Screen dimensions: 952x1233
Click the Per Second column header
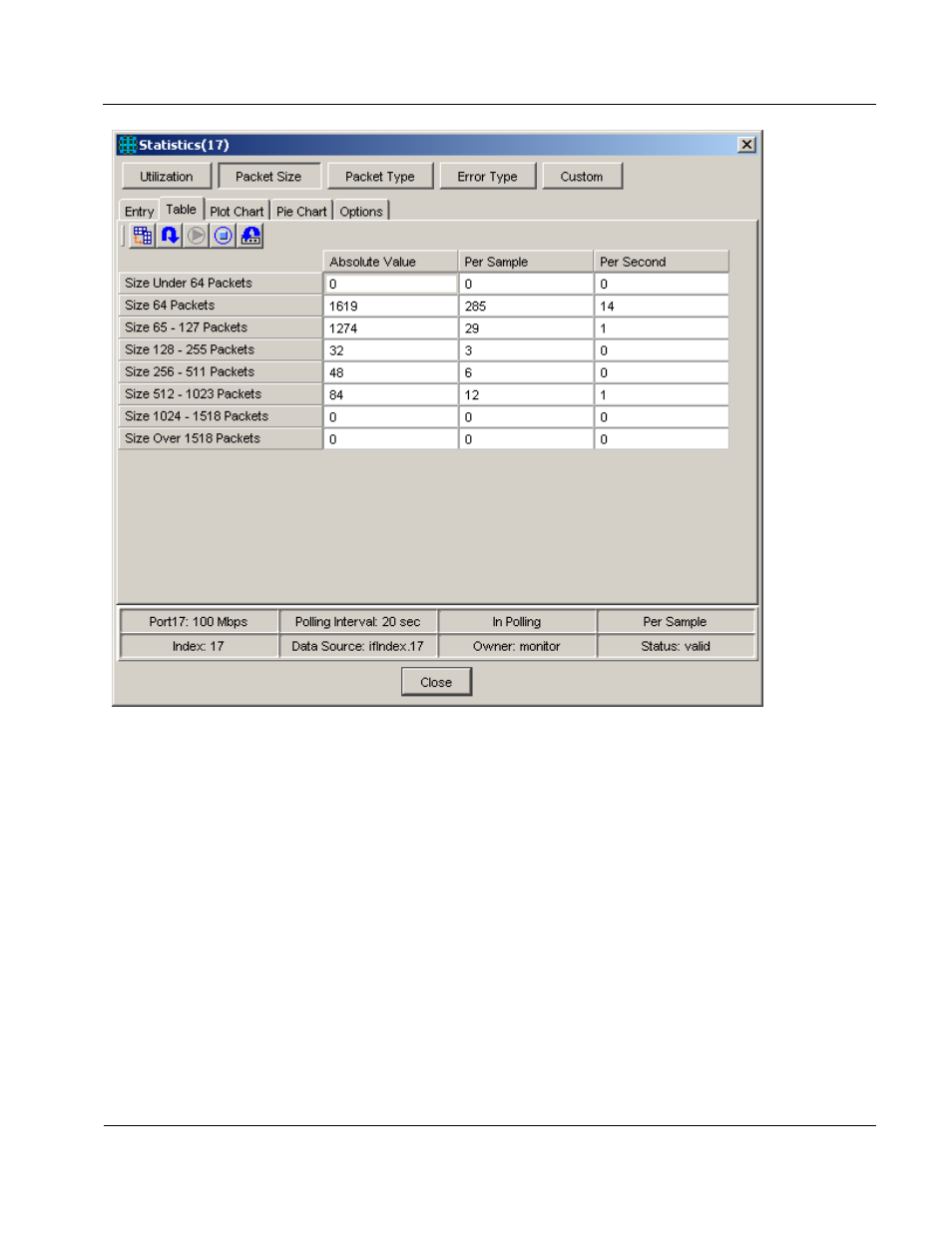tap(661, 262)
